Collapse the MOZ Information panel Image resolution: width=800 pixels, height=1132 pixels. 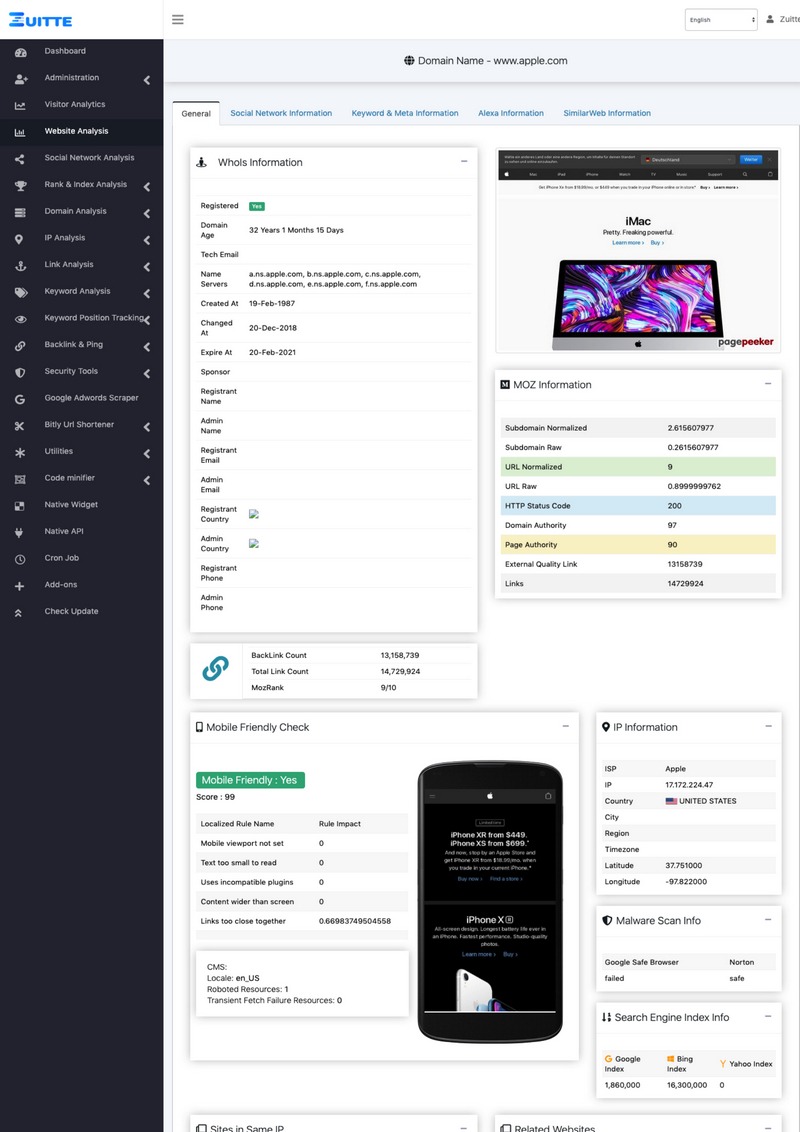pyautogui.click(x=768, y=383)
